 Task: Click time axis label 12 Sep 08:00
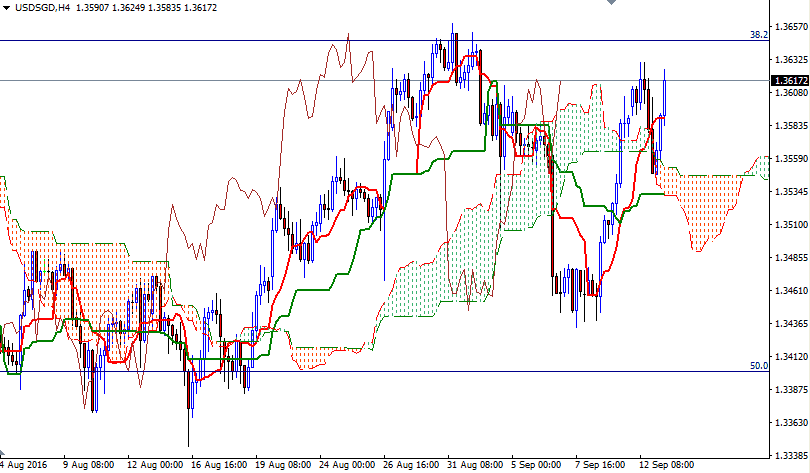pyautogui.click(x=667, y=465)
